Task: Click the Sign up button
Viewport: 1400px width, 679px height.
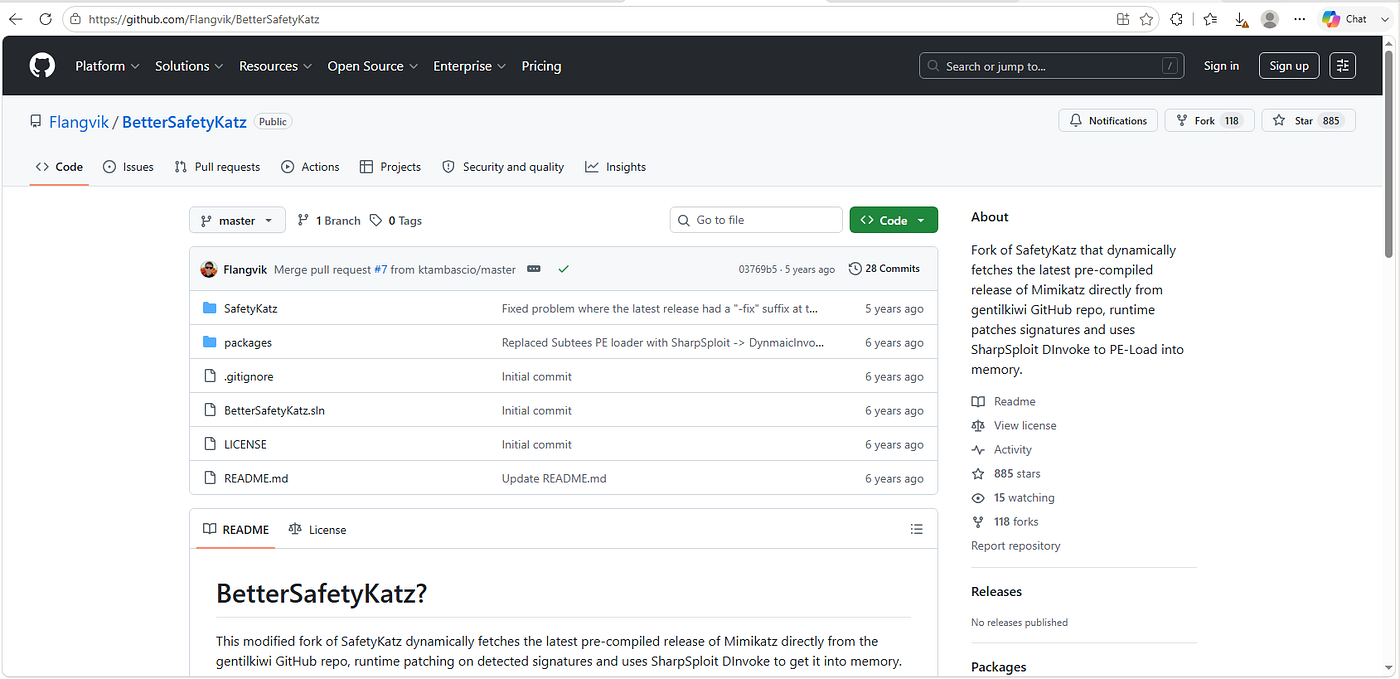Action: 1289,66
